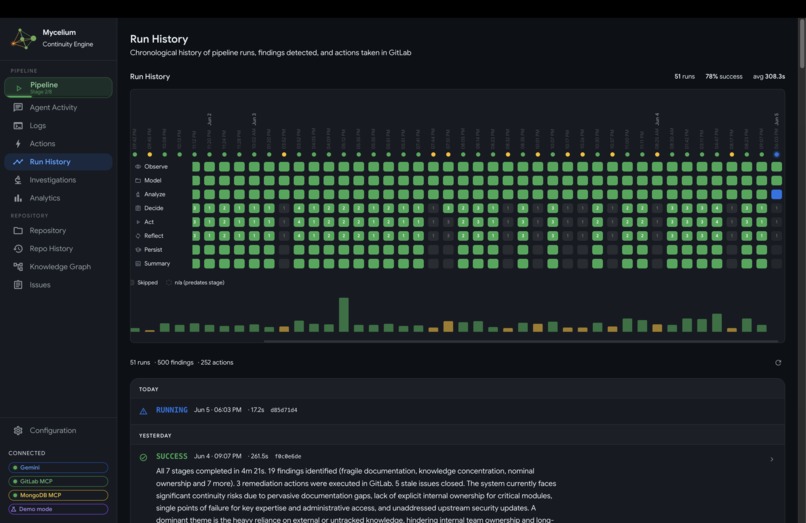Click the tallest duration bar in chart
The image size is (806, 523).
coord(344,315)
